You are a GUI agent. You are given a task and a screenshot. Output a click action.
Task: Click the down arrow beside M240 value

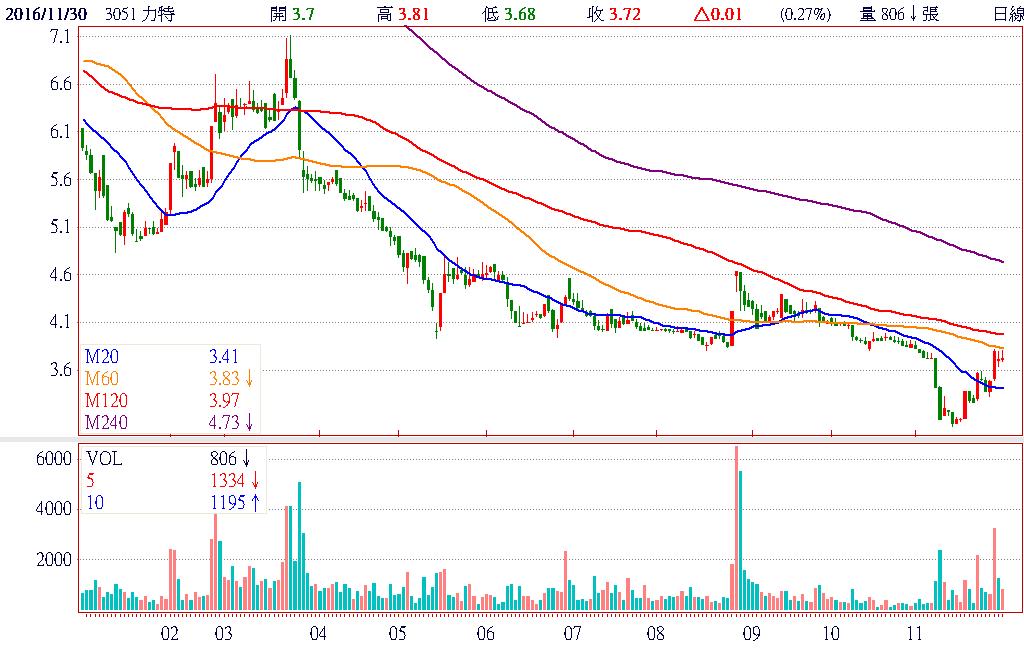click(249, 422)
